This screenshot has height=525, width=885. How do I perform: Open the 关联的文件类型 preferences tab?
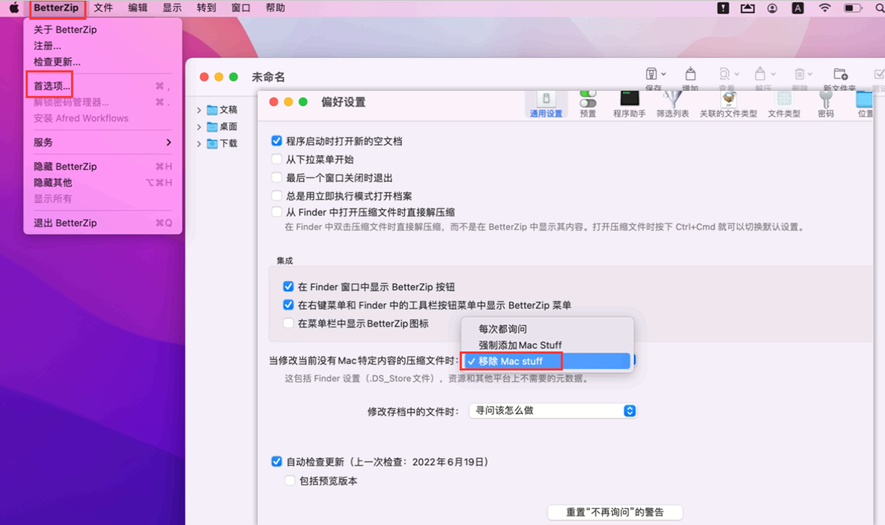728,102
